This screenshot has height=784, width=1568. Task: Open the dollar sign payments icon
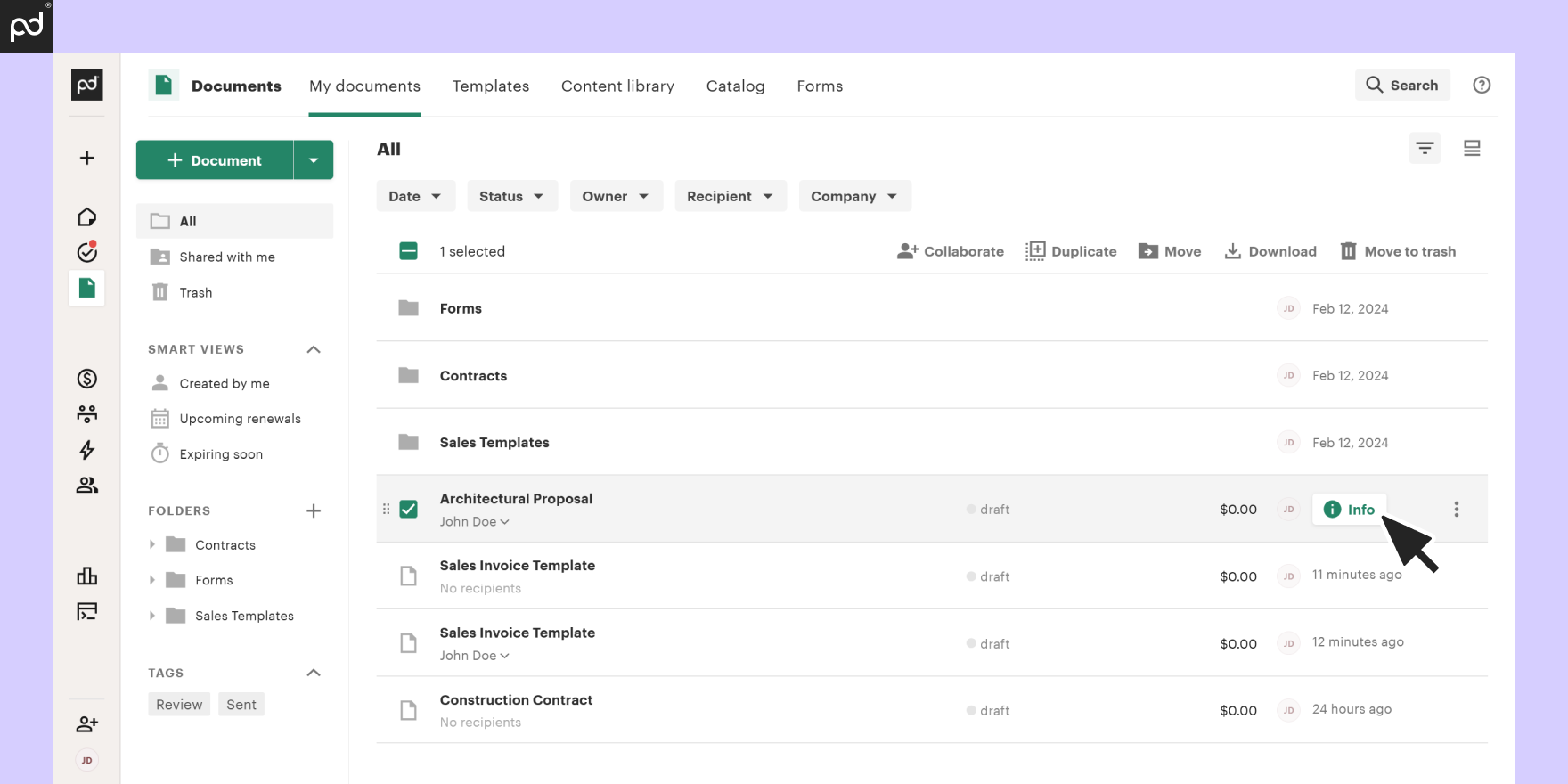click(x=86, y=379)
